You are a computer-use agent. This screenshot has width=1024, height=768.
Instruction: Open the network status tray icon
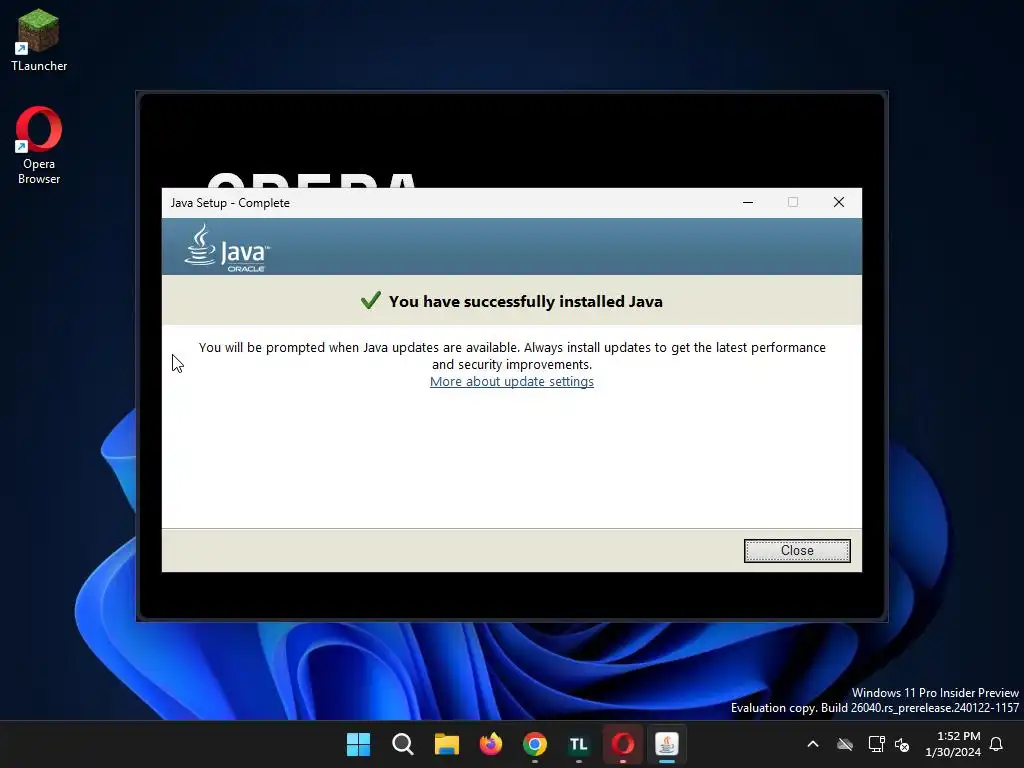click(x=876, y=744)
